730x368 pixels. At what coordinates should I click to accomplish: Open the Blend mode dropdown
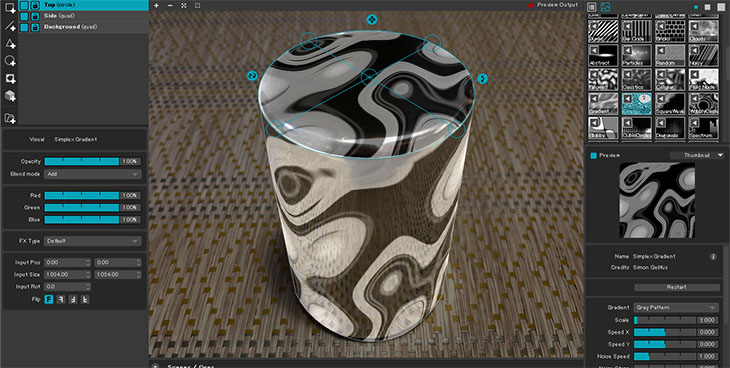(93, 174)
